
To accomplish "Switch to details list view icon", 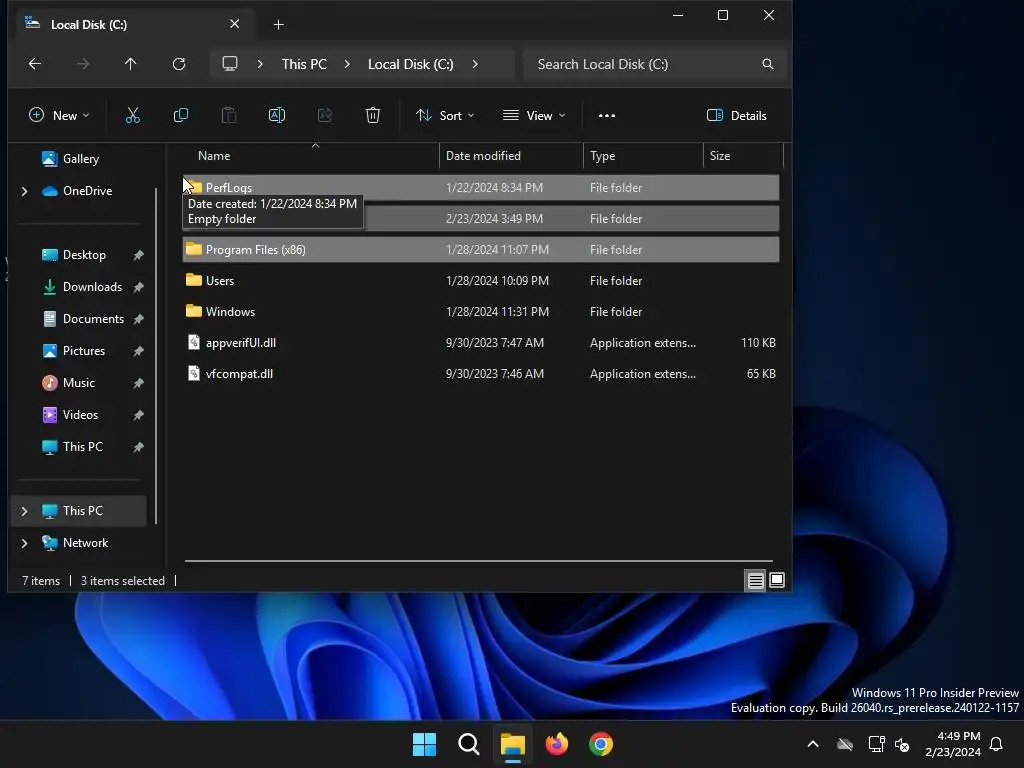I will pyautogui.click(x=756, y=581).
